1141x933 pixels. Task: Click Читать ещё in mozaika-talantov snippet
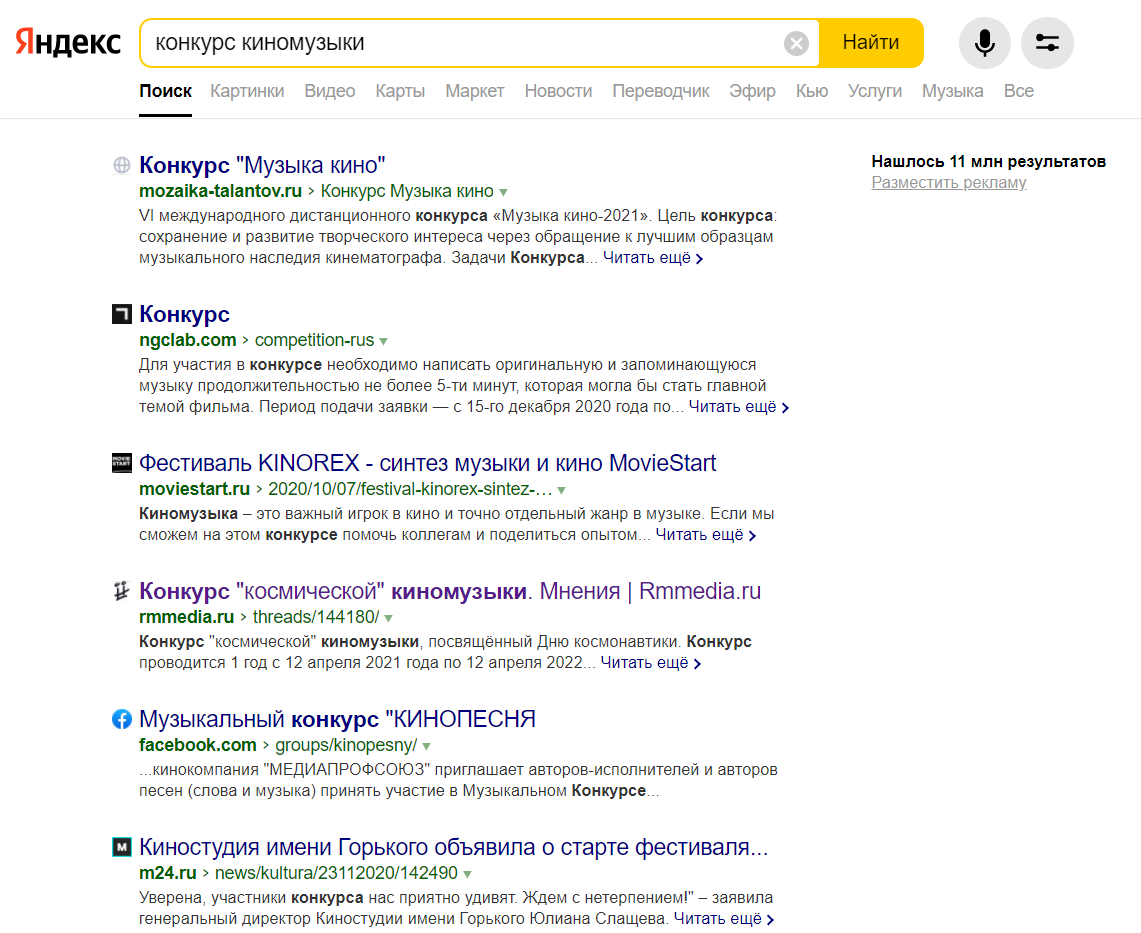tap(653, 258)
